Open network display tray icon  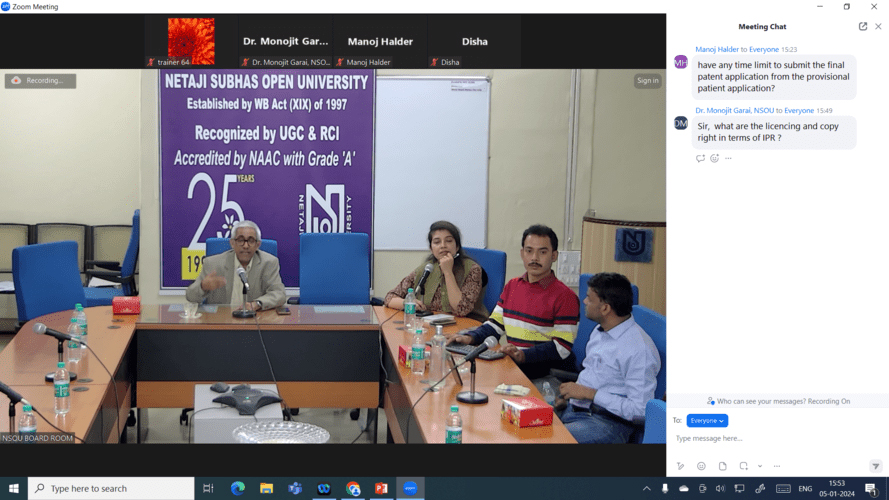pyautogui.click(x=739, y=489)
